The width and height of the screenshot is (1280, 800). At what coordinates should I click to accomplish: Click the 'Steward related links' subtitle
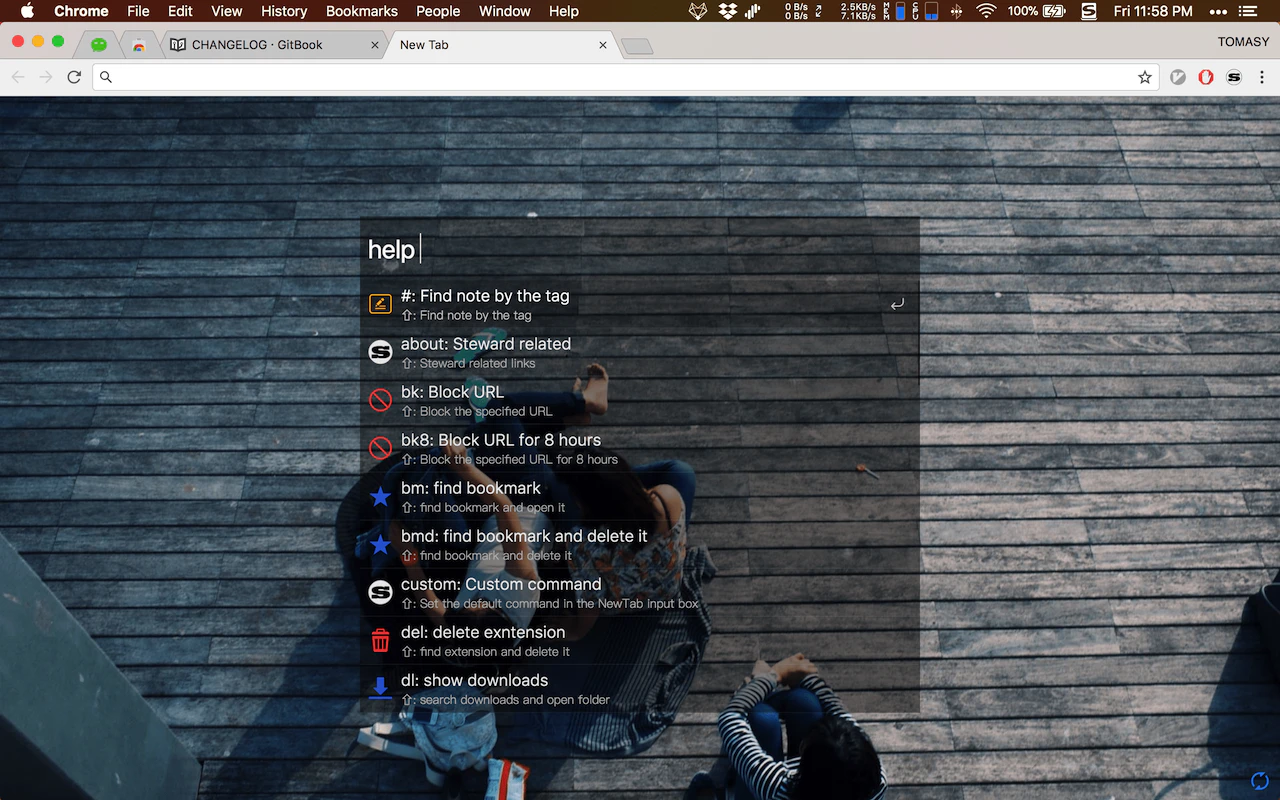click(x=477, y=363)
